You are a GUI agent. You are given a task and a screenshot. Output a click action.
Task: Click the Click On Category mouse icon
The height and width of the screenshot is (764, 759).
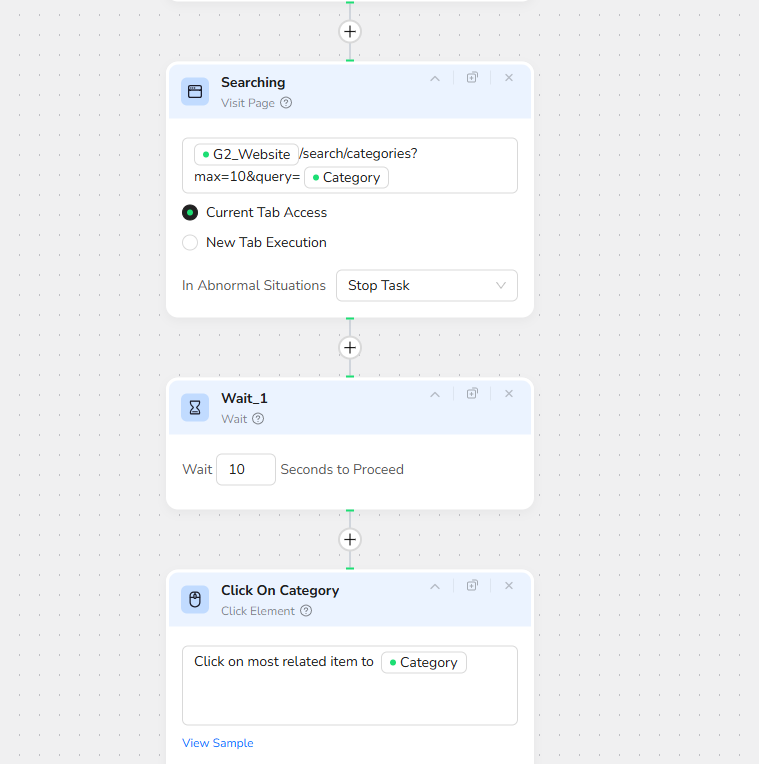click(195, 599)
